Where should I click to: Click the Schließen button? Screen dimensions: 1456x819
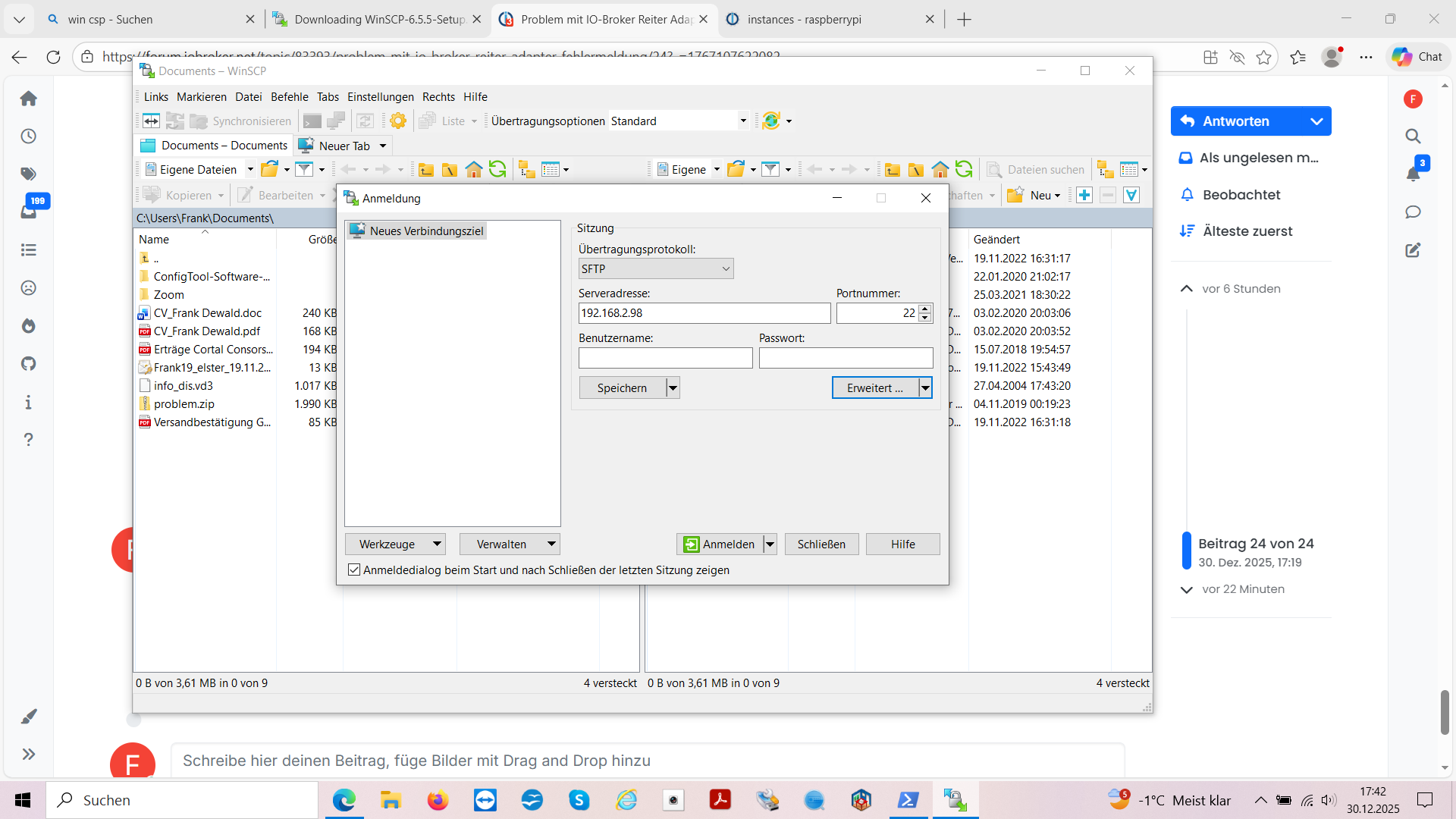tap(821, 544)
